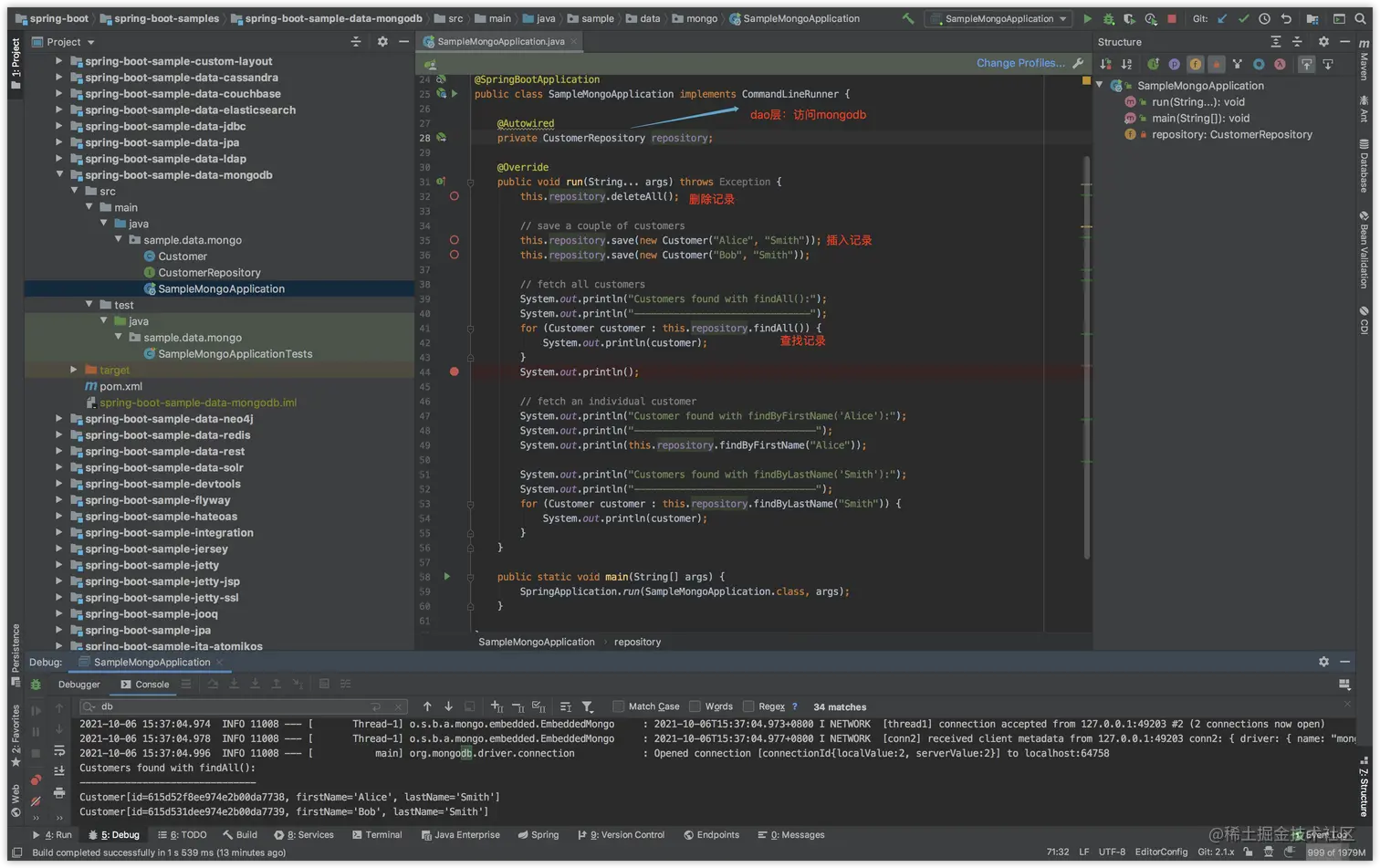The width and height of the screenshot is (1380, 868).
Task: Switch to the Debugger tab
Action: (79, 684)
